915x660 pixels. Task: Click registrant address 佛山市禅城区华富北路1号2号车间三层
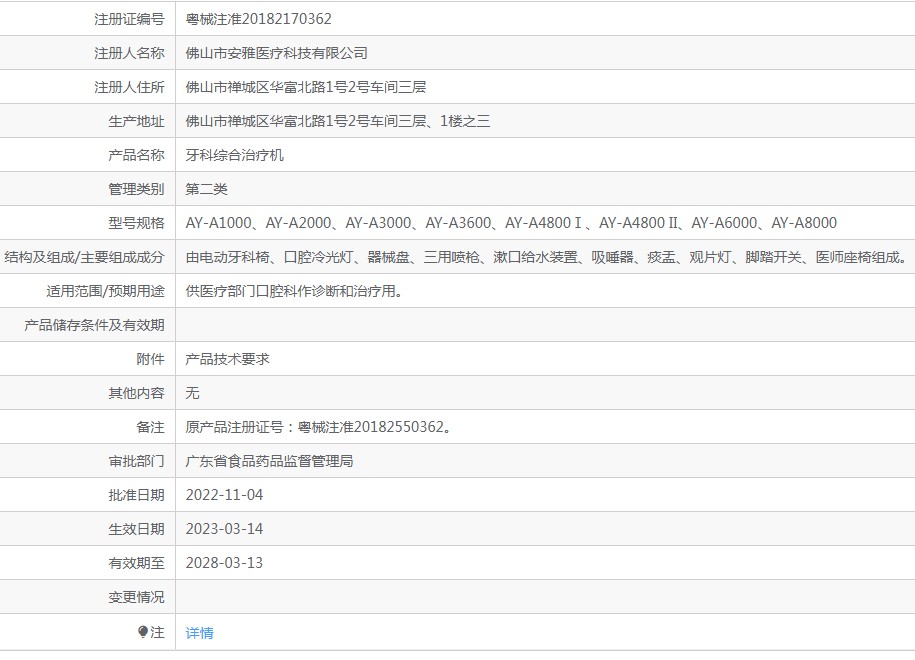[306, 87]
